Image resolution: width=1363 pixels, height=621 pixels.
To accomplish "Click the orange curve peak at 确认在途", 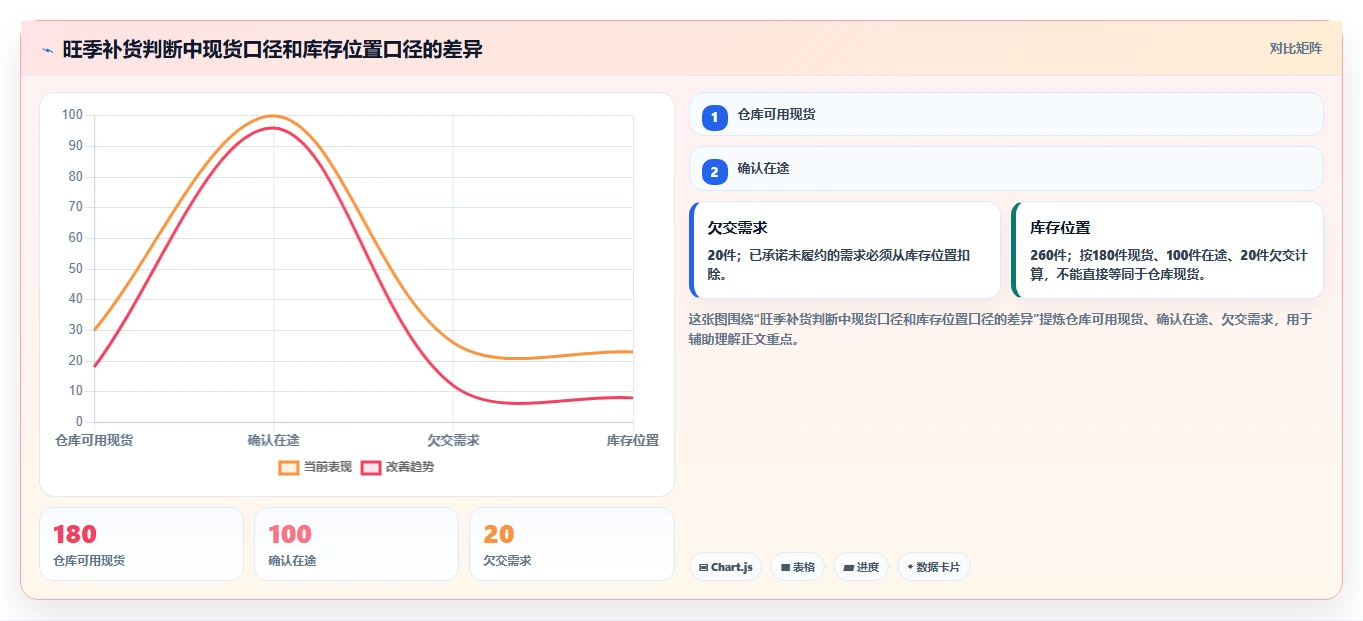I will (274, 116).
